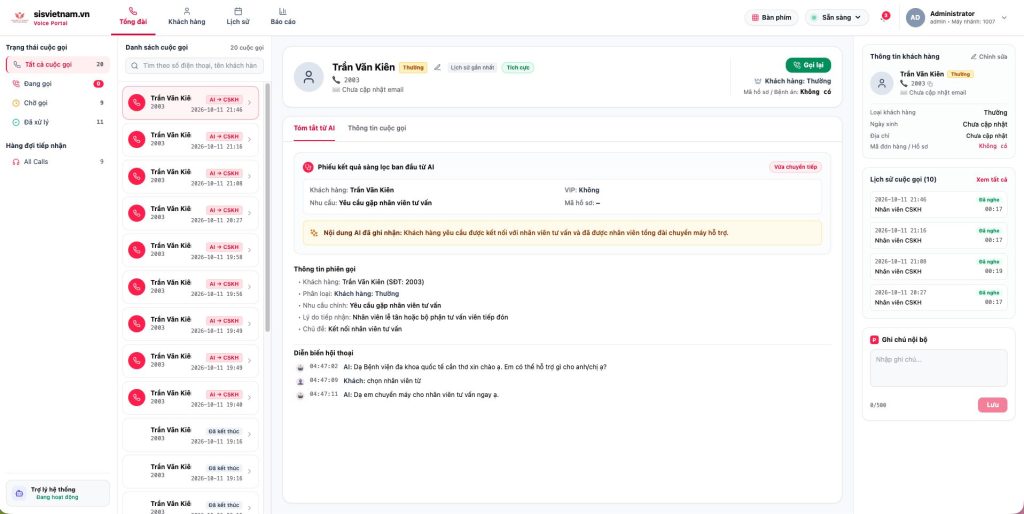This screenshot has width=1024, height=514.
Task: Click phone icon of 21:46 call
Action: 136,103
